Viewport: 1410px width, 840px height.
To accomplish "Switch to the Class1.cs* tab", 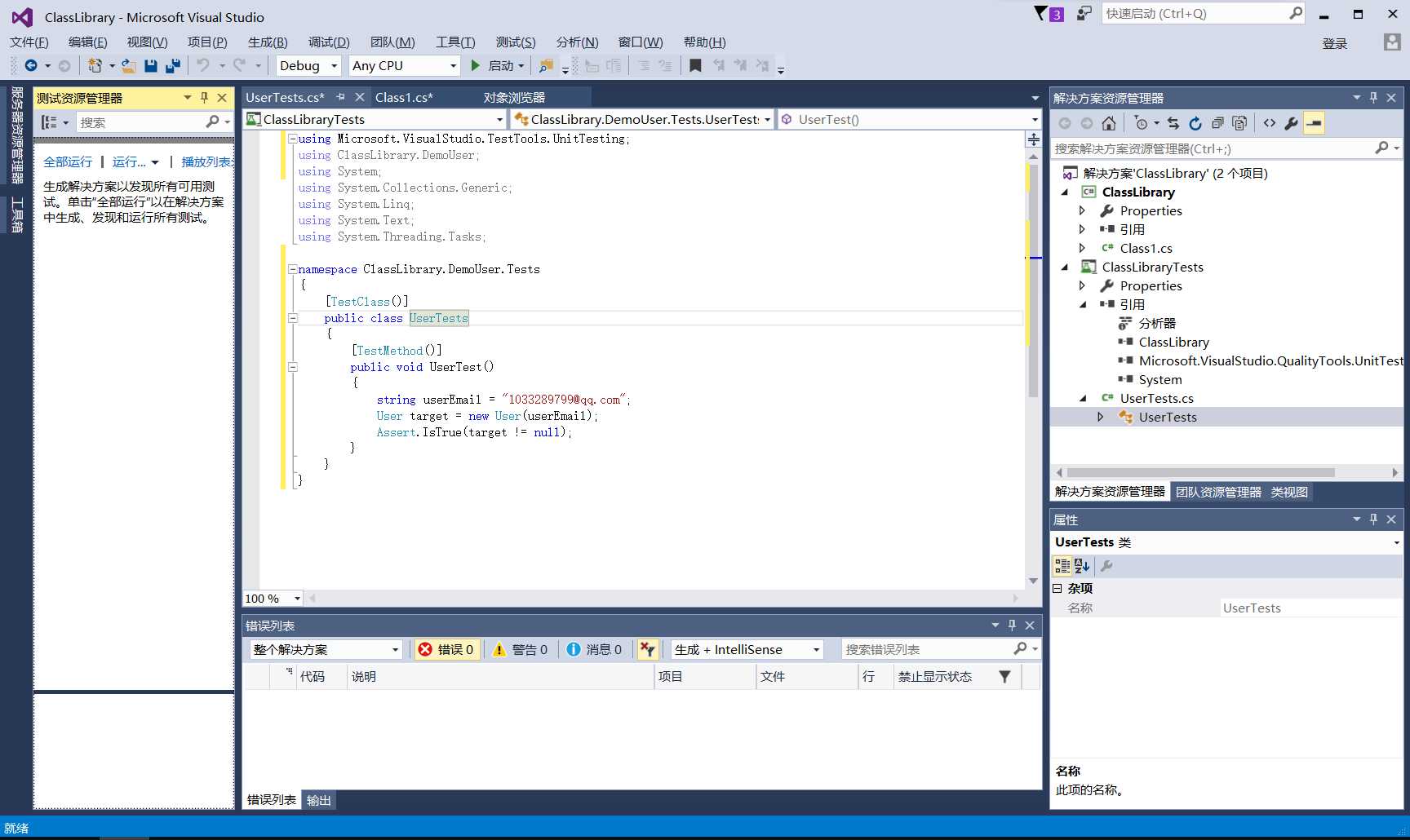I will pos(404,98).
